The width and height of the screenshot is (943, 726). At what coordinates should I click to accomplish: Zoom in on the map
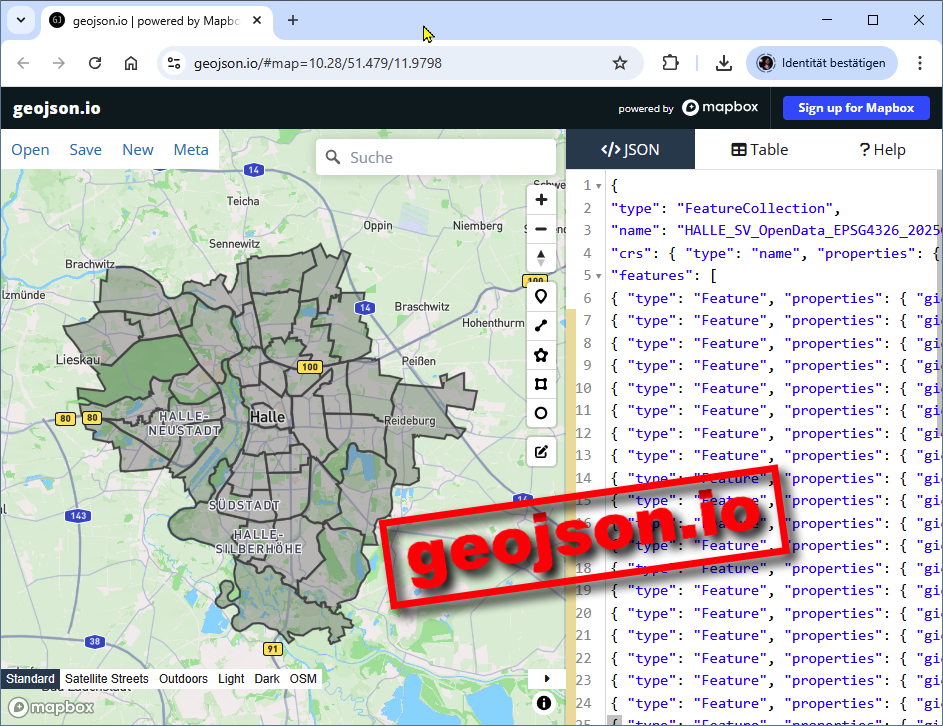click(x=541, y=200)
